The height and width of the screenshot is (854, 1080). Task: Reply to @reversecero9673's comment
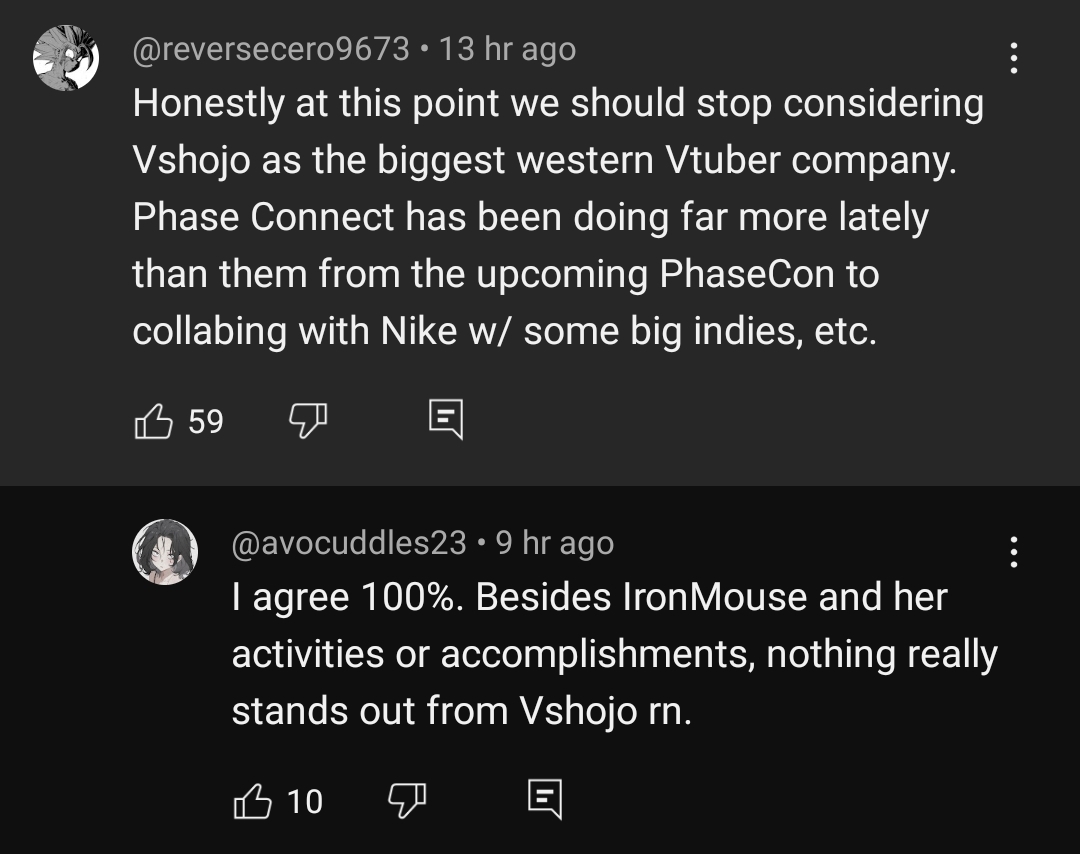(x=445, y=421)
